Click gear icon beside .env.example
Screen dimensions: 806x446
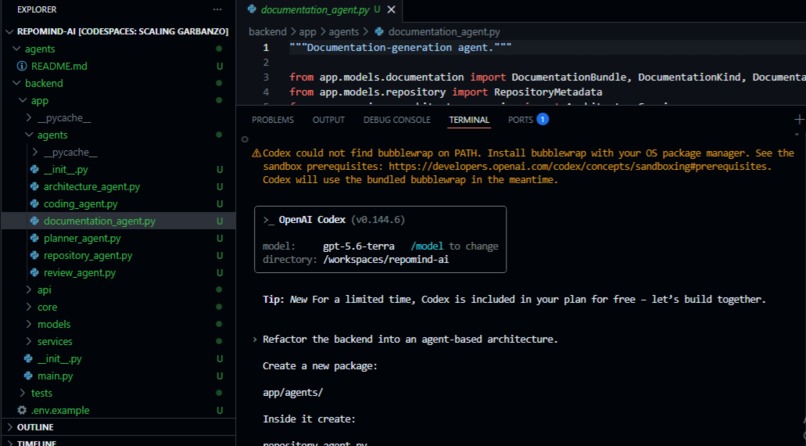point(22,411)
